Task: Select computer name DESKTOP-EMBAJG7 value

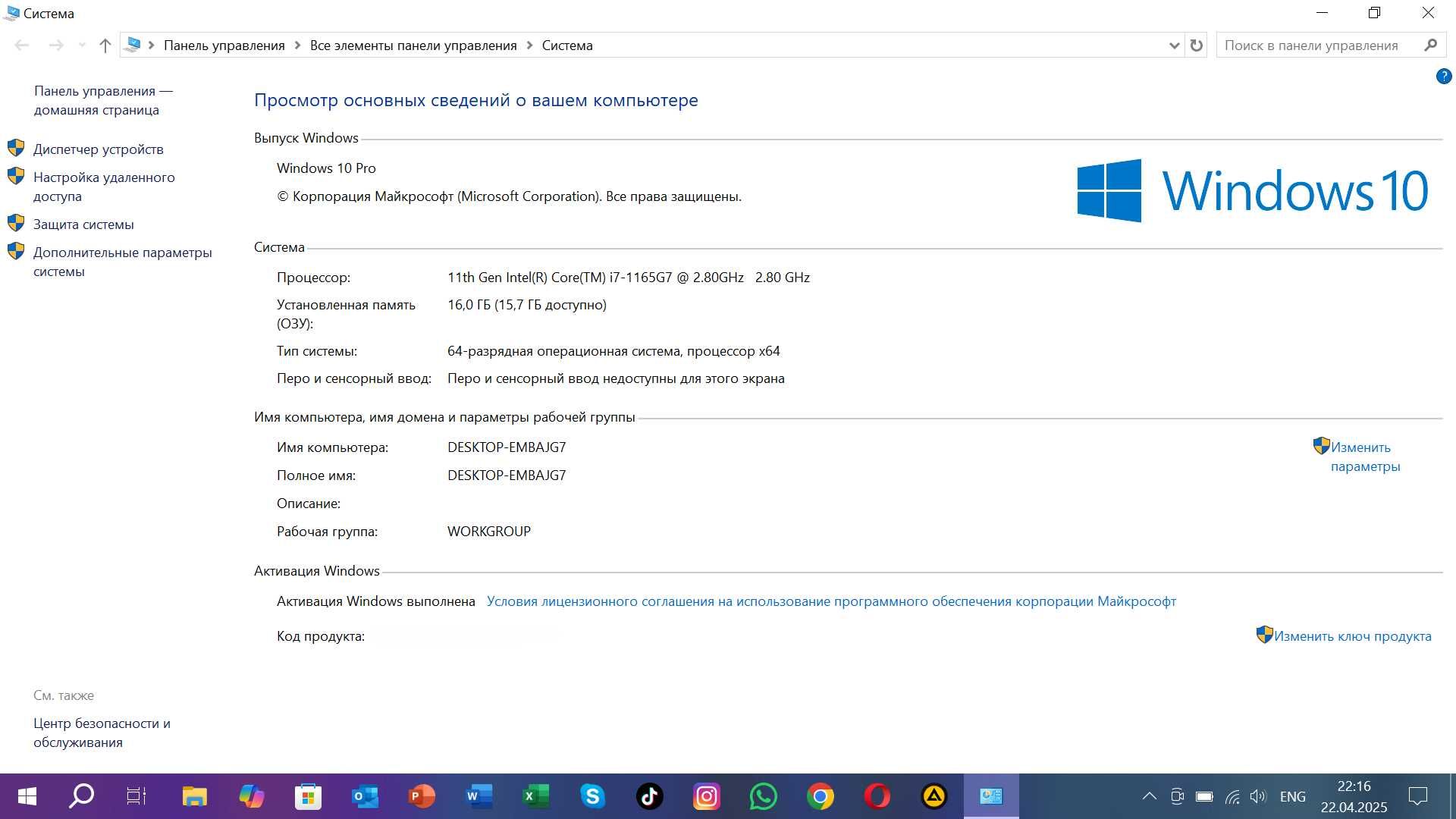Action: pos(507,447)
